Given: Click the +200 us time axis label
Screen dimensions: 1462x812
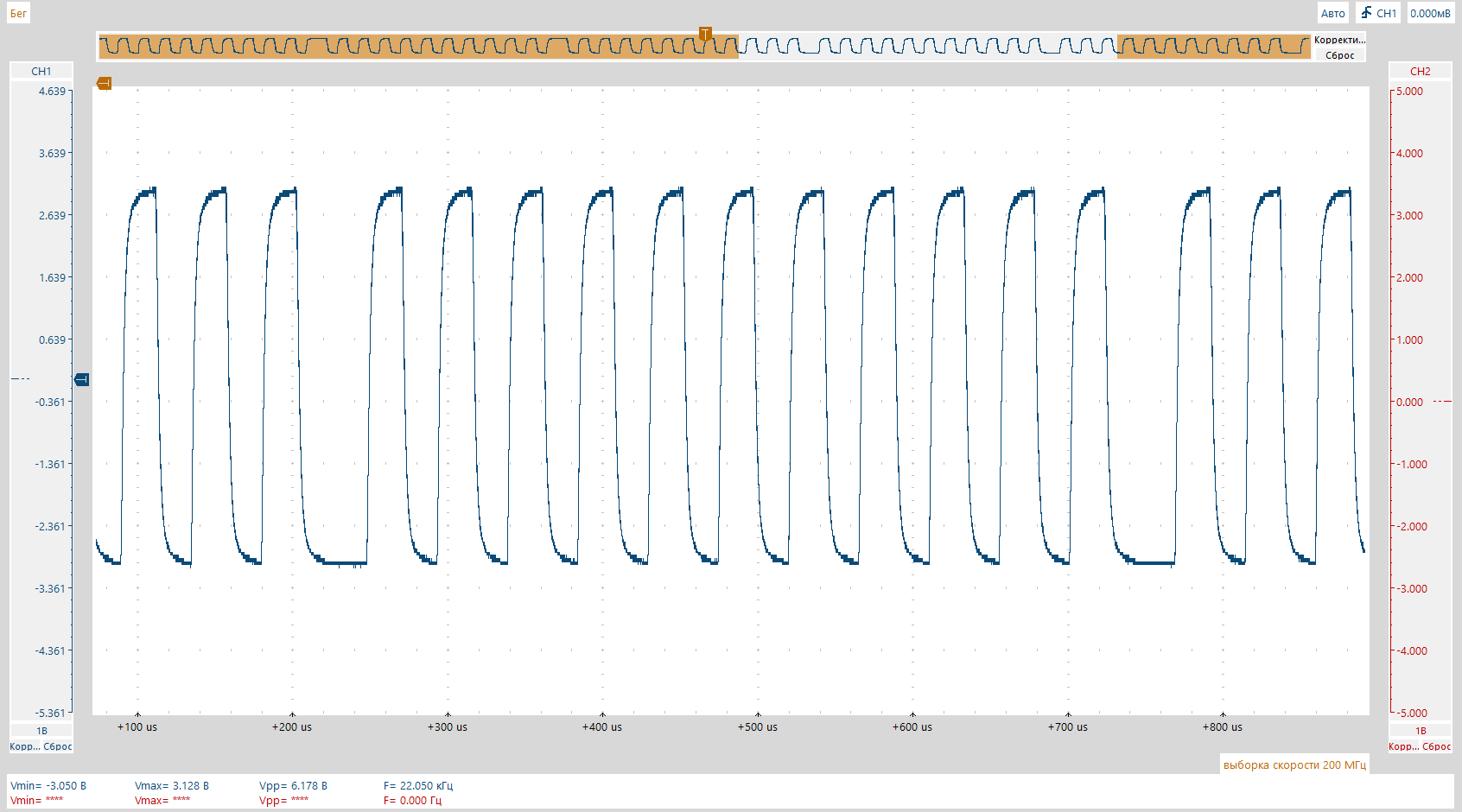Looking at the screenshot, I should [x=292, y=727].
